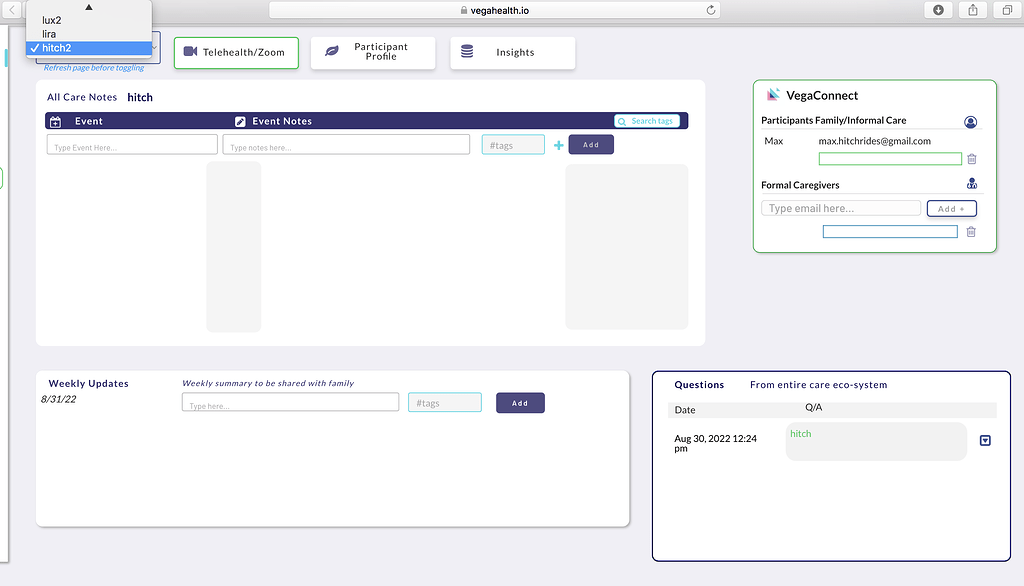The height and width of the screenshot is (586, 1024).
Task: Delete Max's email using the trash icon
Action: (x=970, y=158)
